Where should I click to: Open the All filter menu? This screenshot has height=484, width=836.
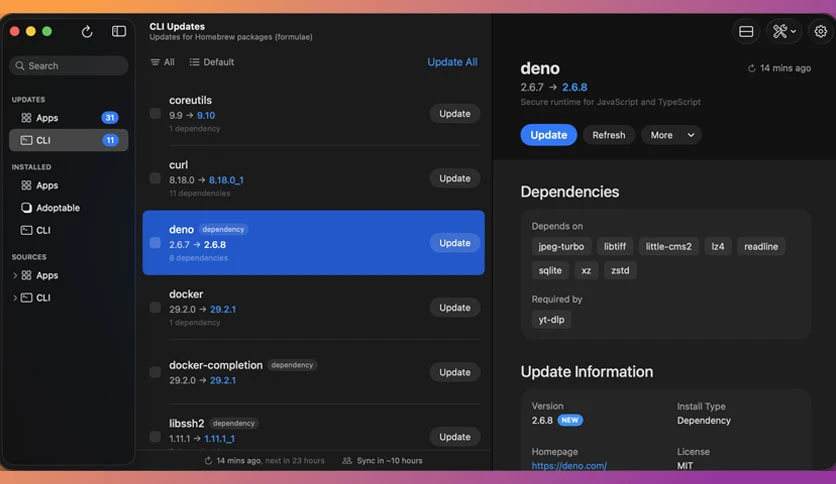pos(163,62)
